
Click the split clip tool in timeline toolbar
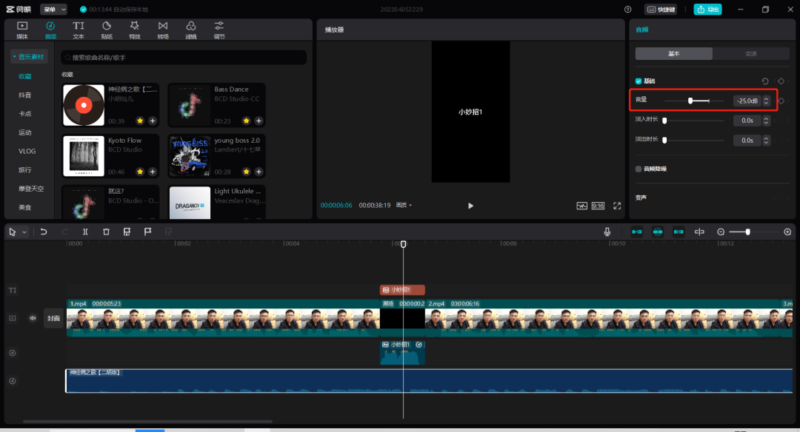(x=86, y=232)
